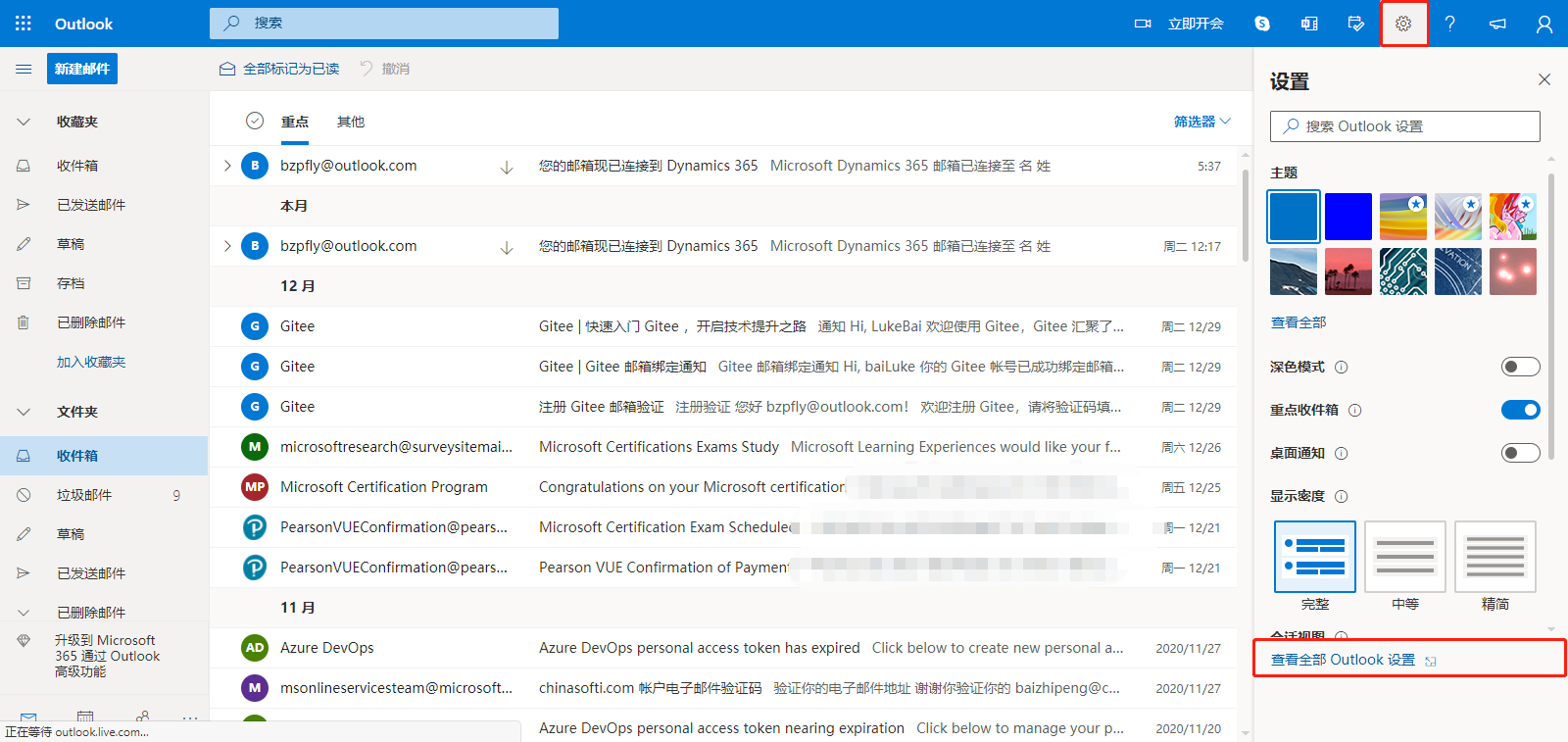Click the MP avatar for Microsoft Certification Program
1568x742 pixels.
coord(255,487)
